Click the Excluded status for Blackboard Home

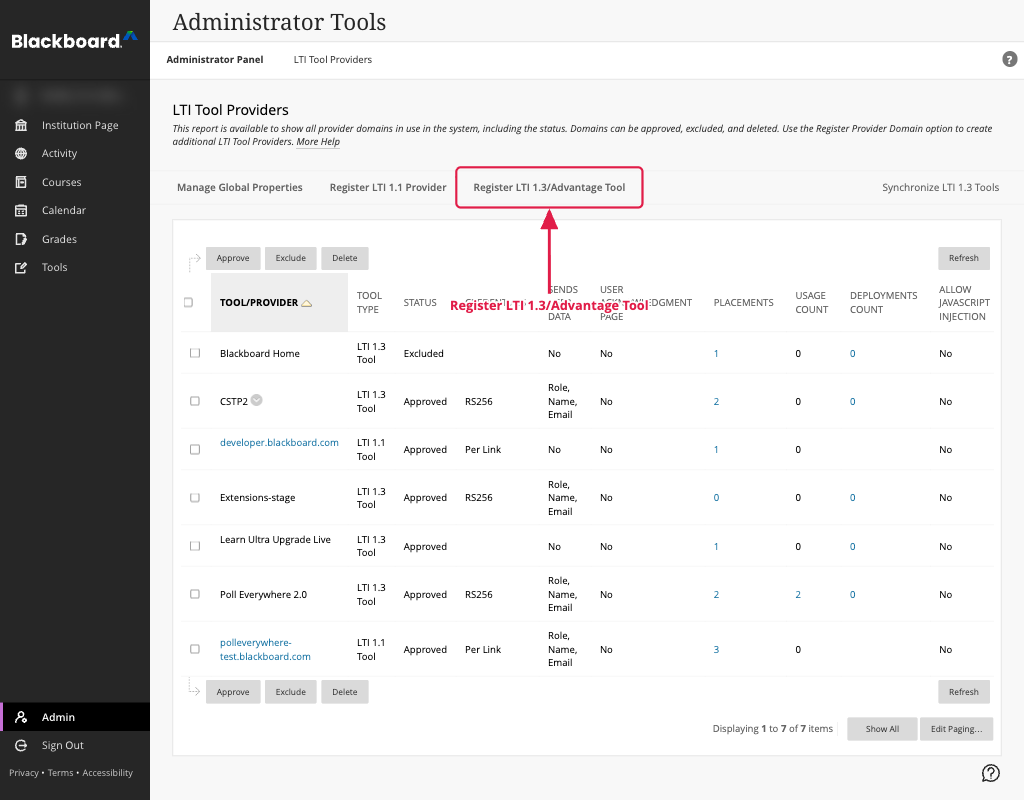[423, 353]
